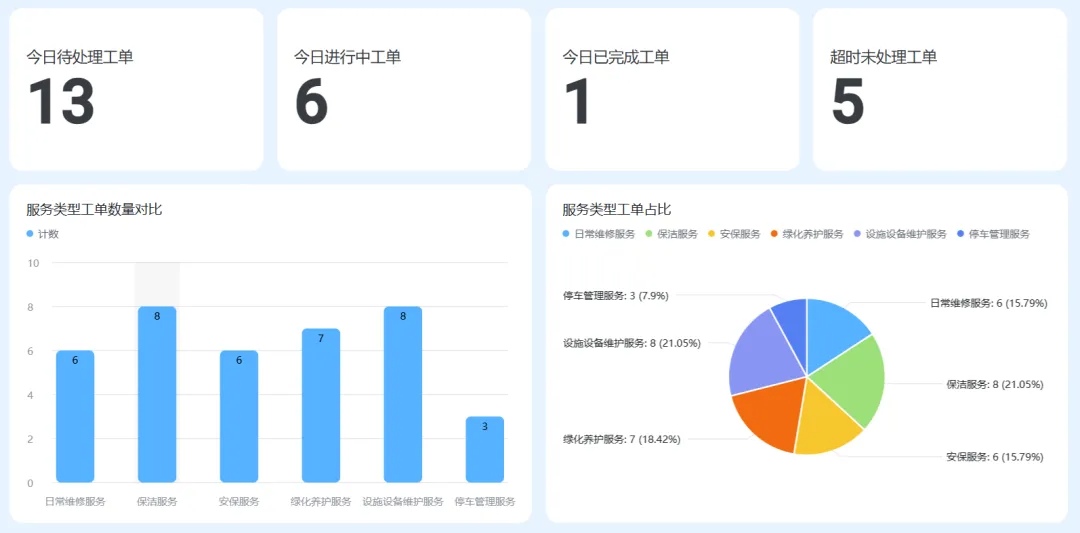Toggle 设施设备维护服务 legend item in pie chart
Viewport: 1080px width, 533px height.
pyautogui.click(x=900, y=234)
